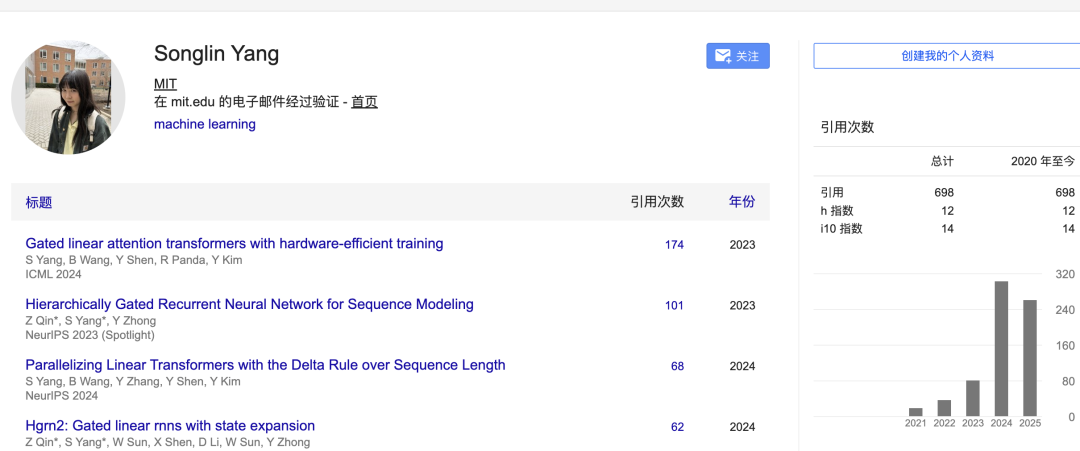1080x451 pixels.
Task: View the 174 citations list
Action: pyautogui.click(x=674, y=244)
